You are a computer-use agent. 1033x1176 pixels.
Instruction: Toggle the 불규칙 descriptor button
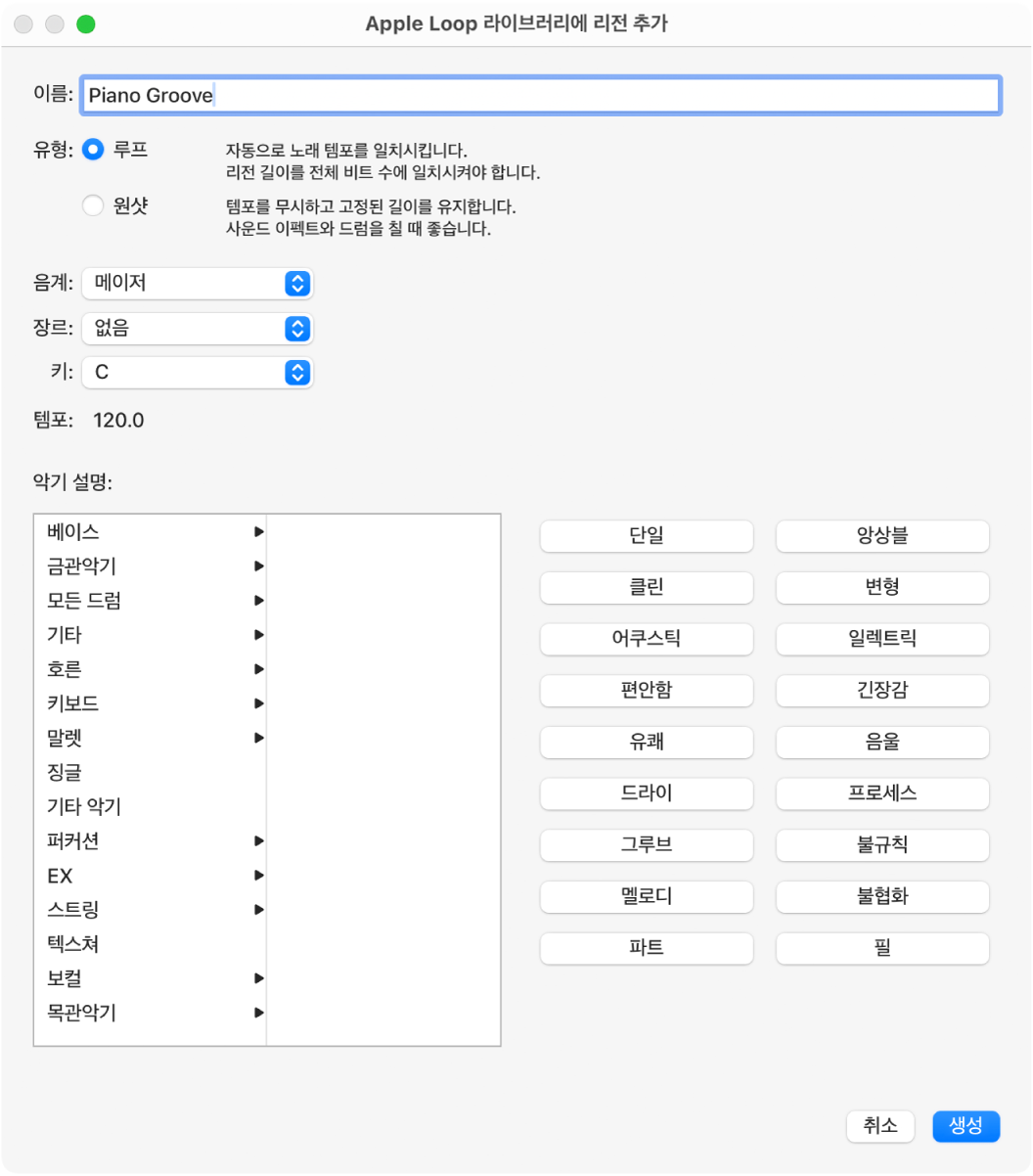[882, 844]
